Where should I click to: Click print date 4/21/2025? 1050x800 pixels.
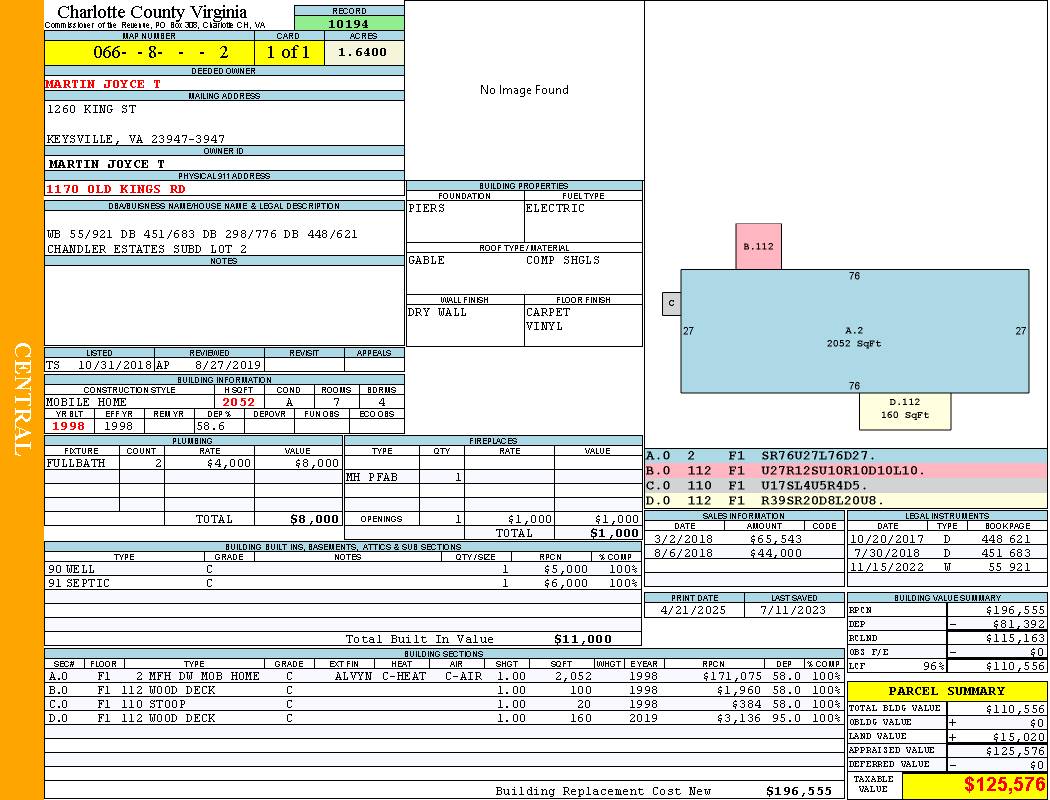click(693, 611)
